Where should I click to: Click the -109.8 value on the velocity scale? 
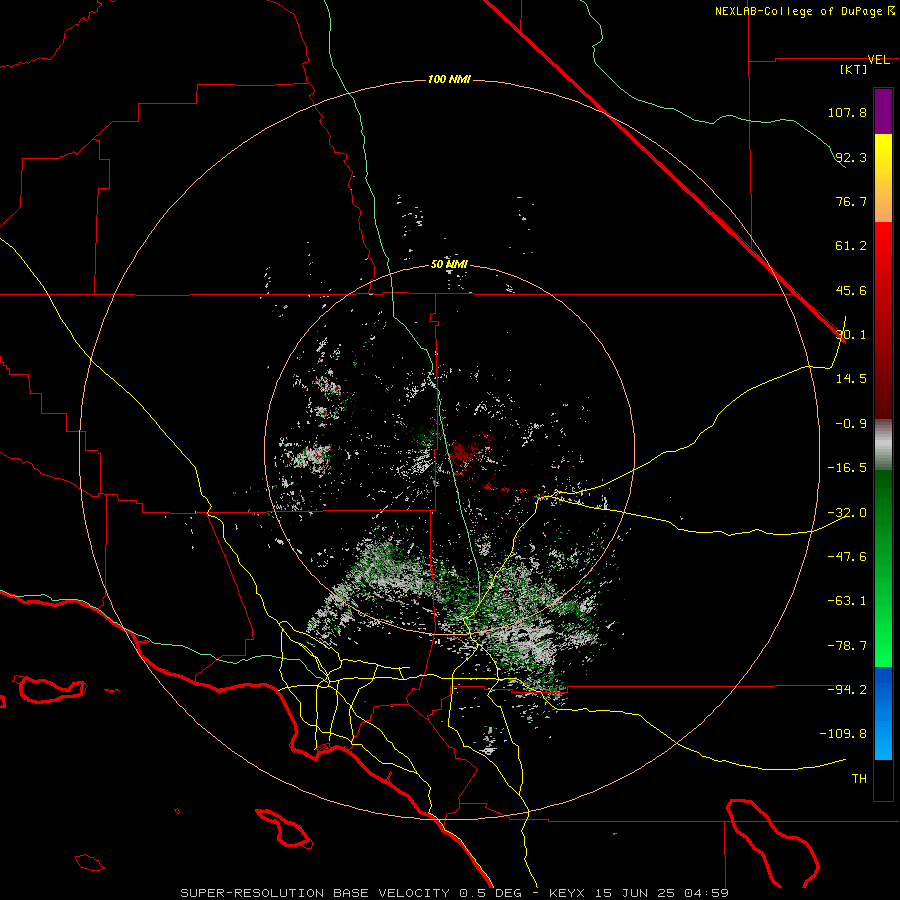844,734
